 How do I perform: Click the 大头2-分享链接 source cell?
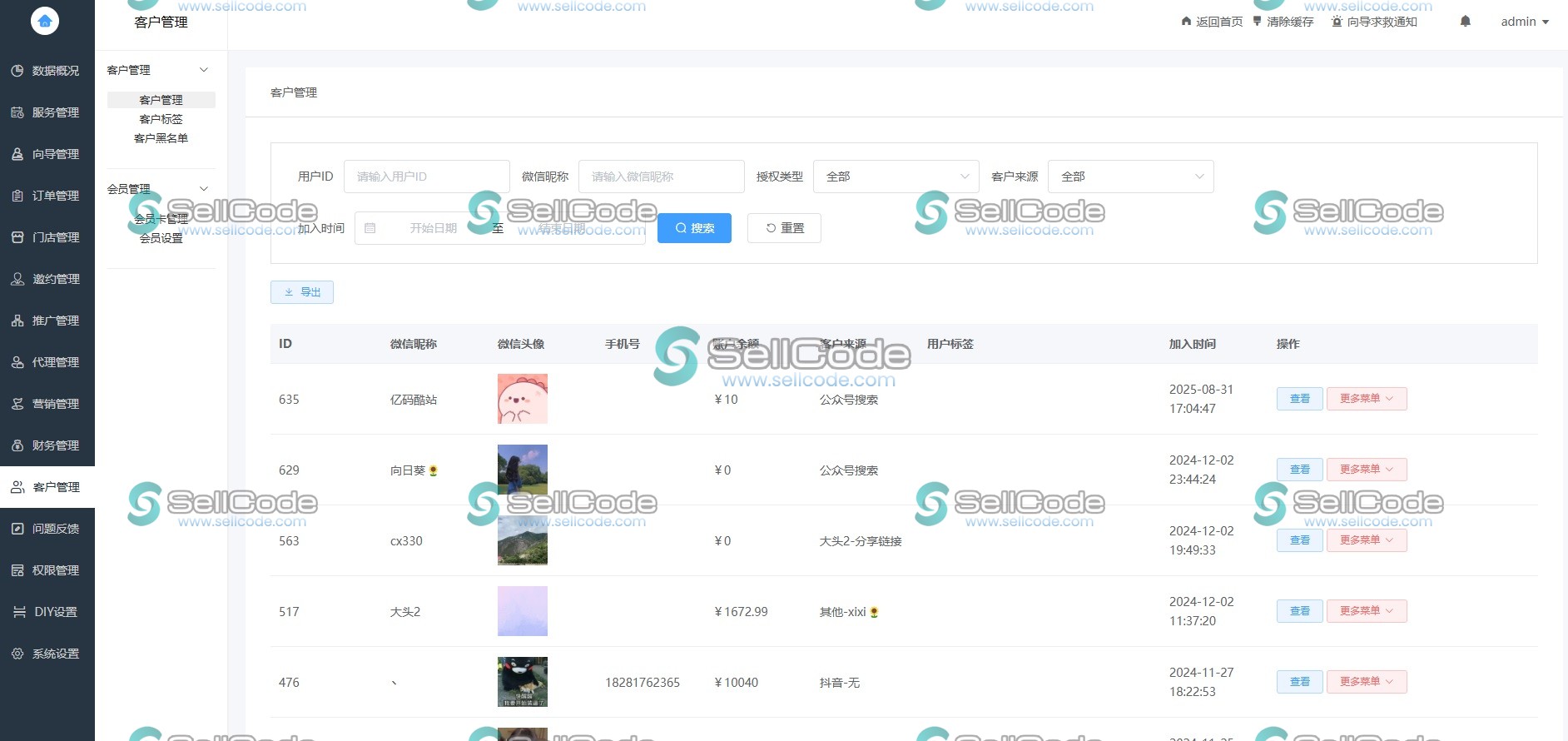pos(861,541)
